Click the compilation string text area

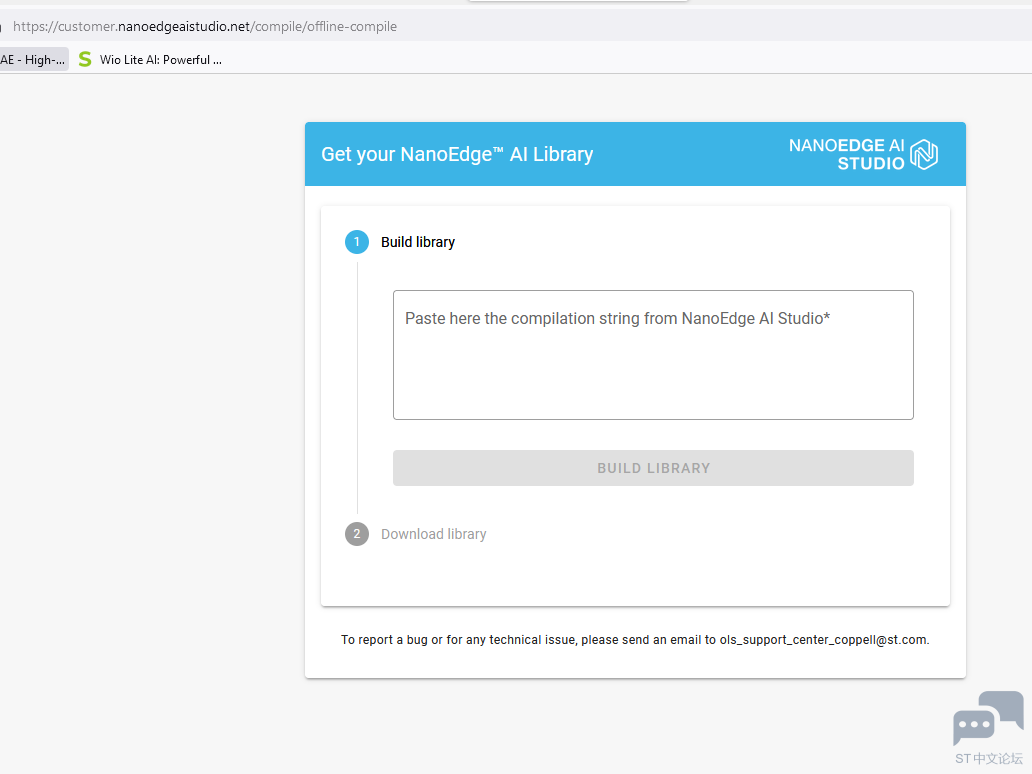point(653,355)
